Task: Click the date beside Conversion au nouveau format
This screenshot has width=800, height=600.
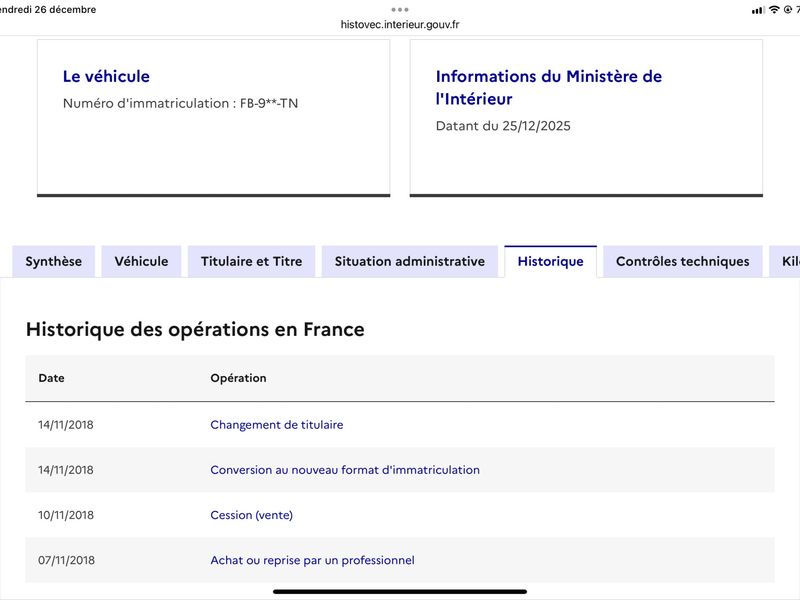Action: click(x=66, y=470)
